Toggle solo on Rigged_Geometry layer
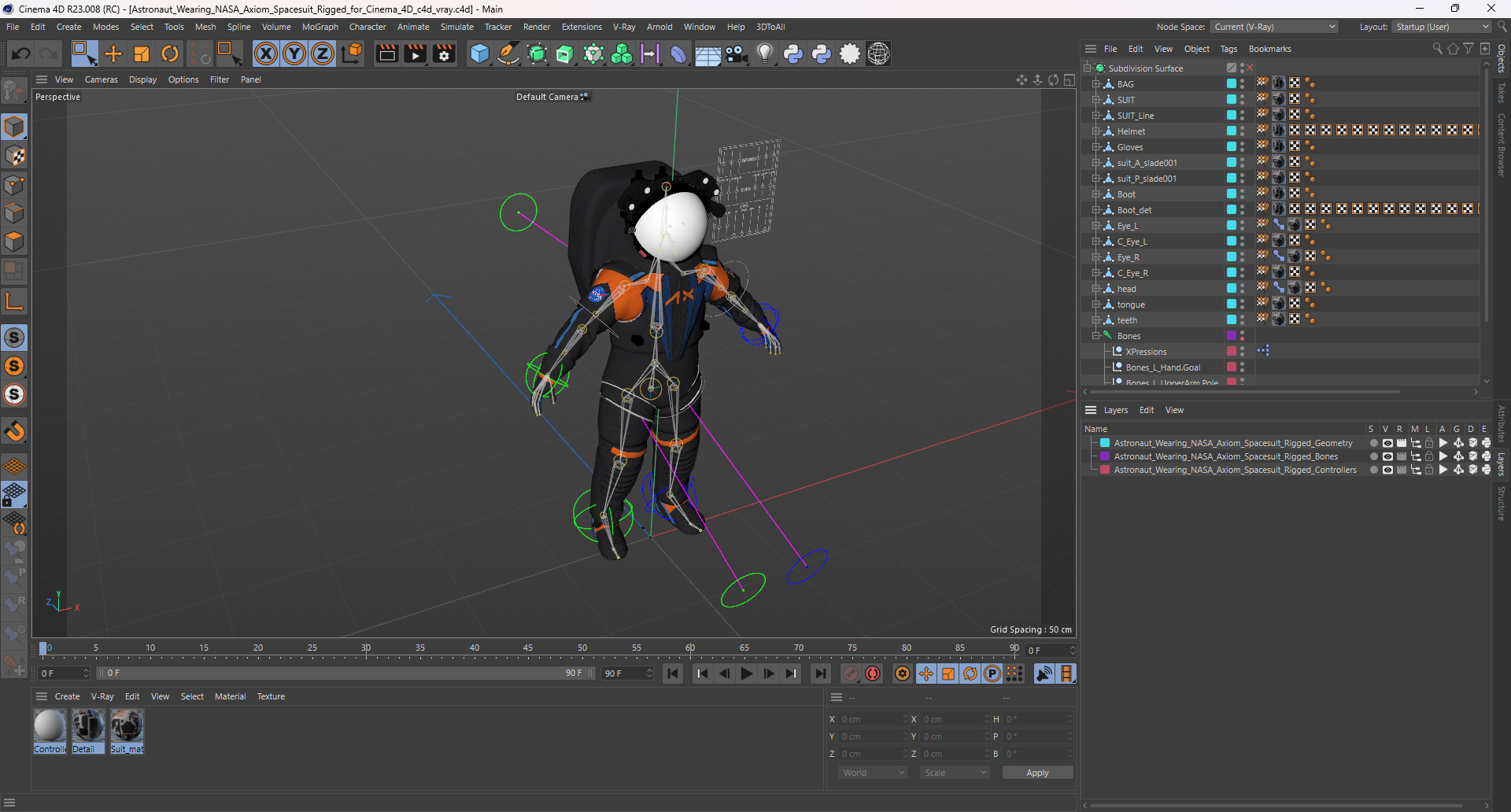 click(x=1374, y=443)
